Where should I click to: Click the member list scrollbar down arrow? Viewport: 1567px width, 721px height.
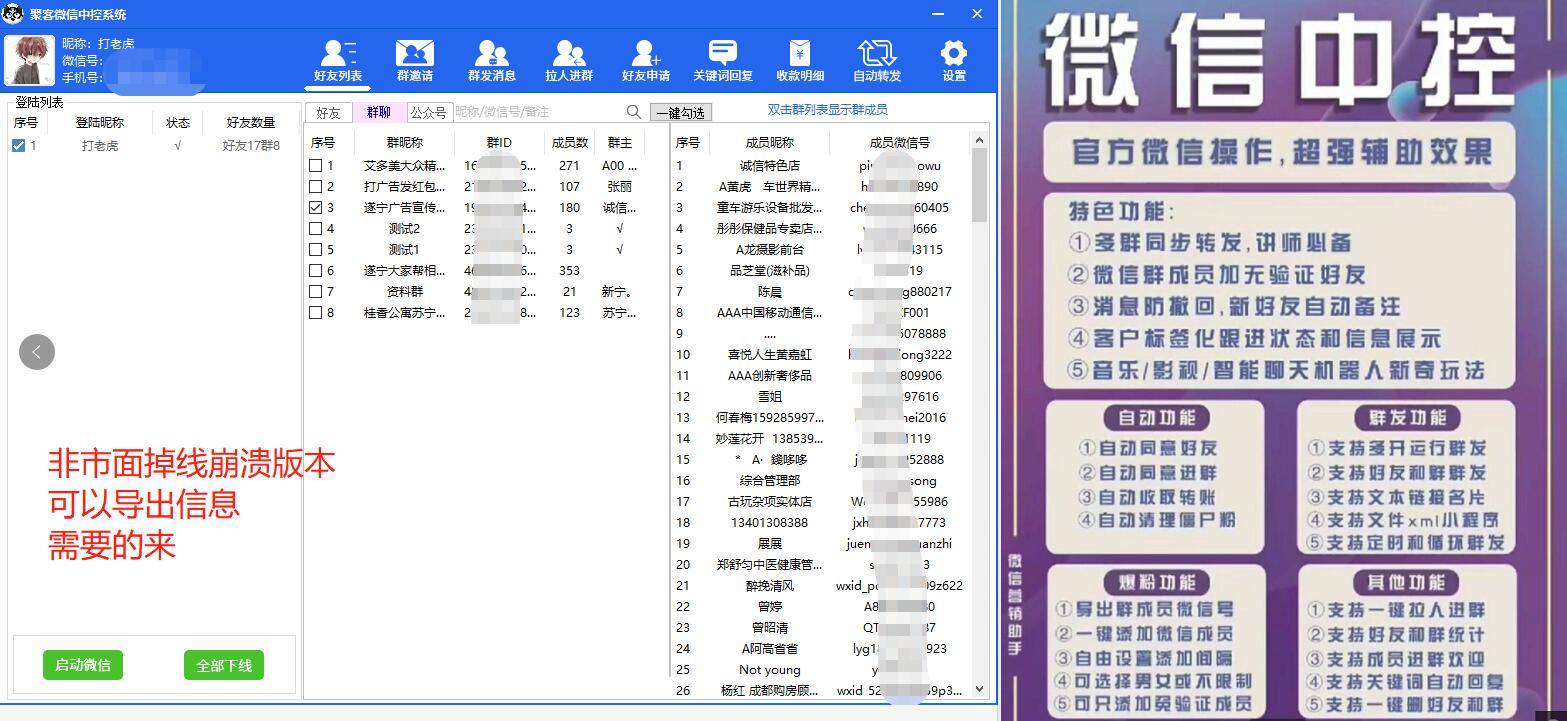pyautogui.click(x=979, y=689)
